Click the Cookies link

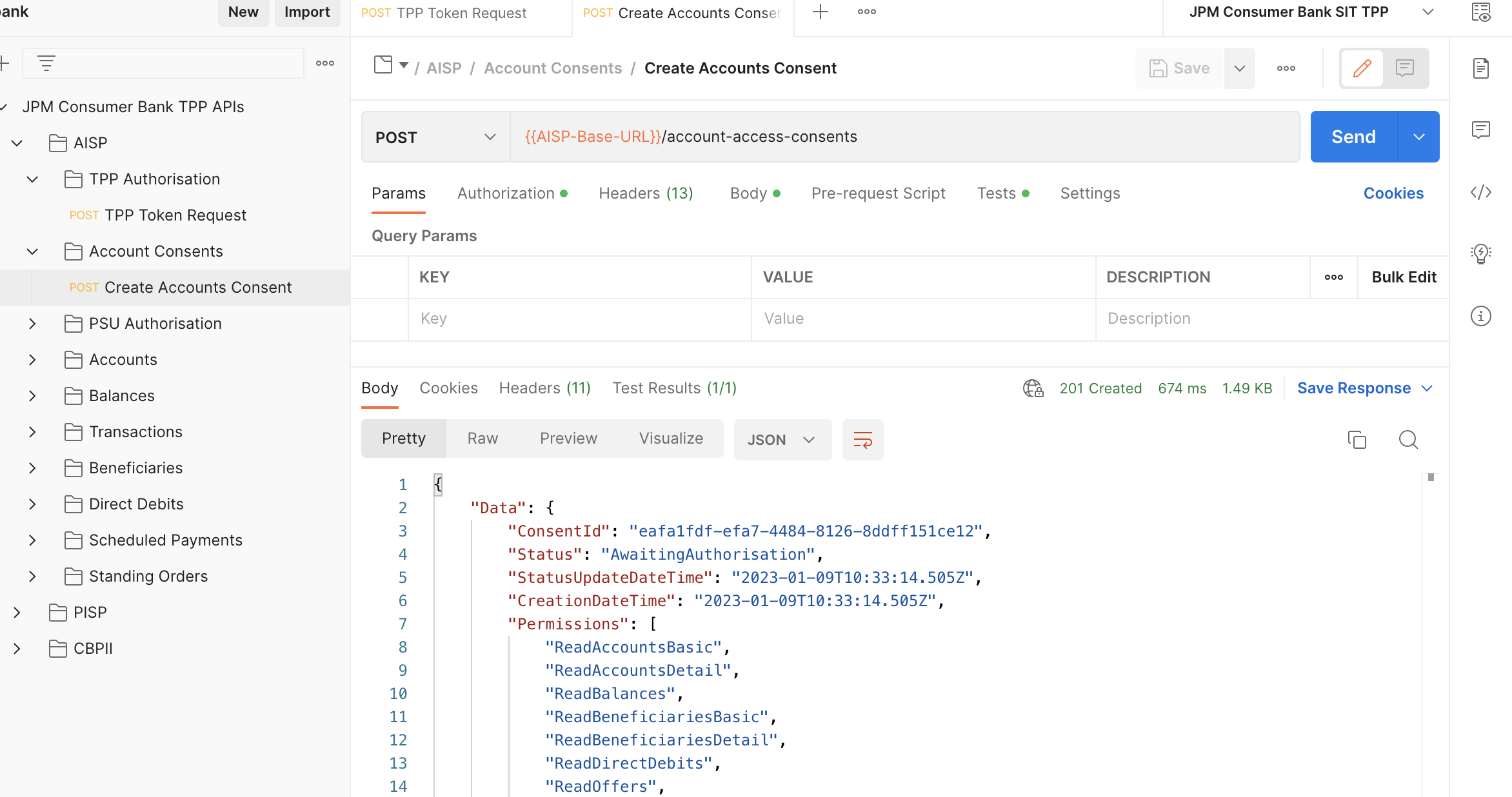pyautogui.click(x=1393, y=193)
